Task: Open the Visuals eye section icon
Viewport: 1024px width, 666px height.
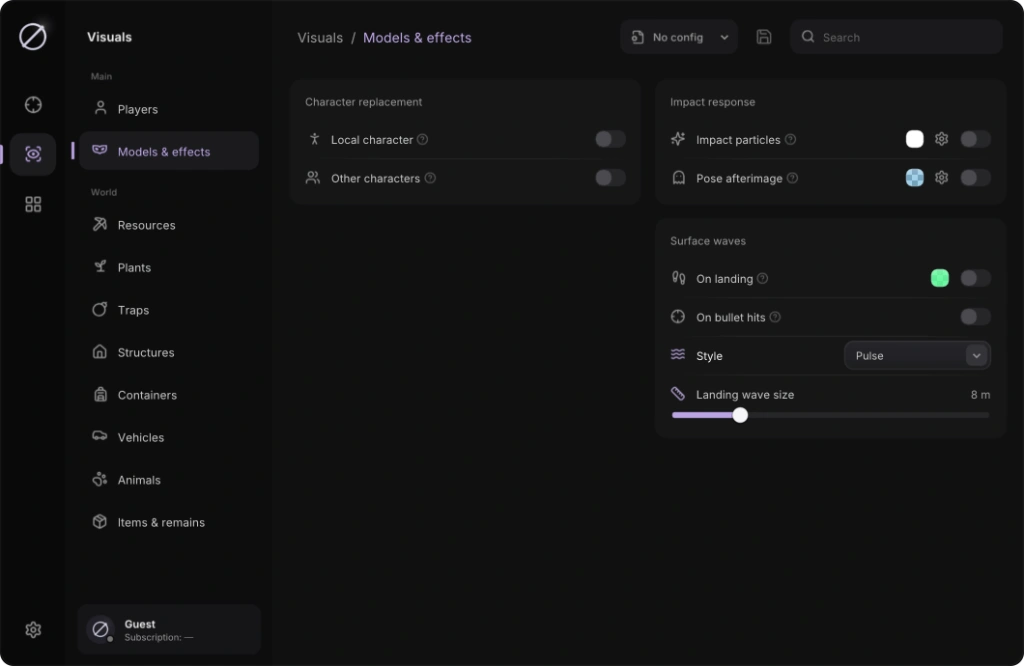Action: (33, 154)
